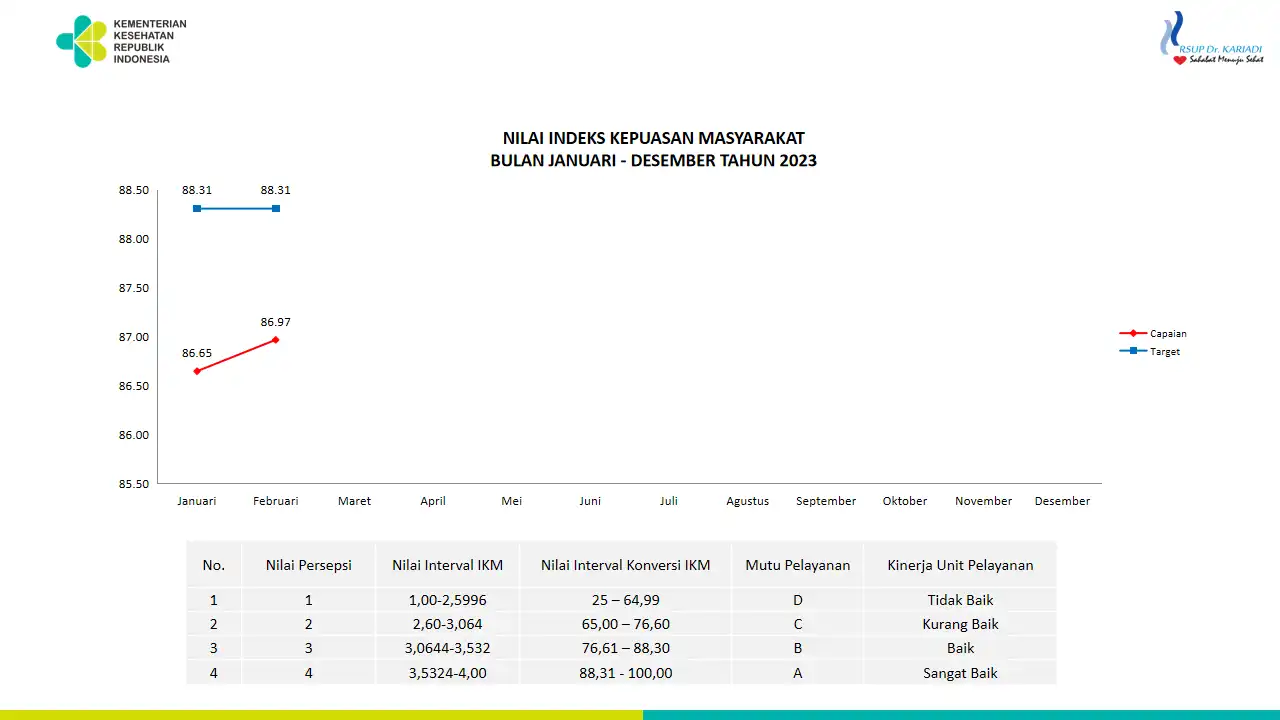Click the 88.31 label above Februari

coord(276,190)
